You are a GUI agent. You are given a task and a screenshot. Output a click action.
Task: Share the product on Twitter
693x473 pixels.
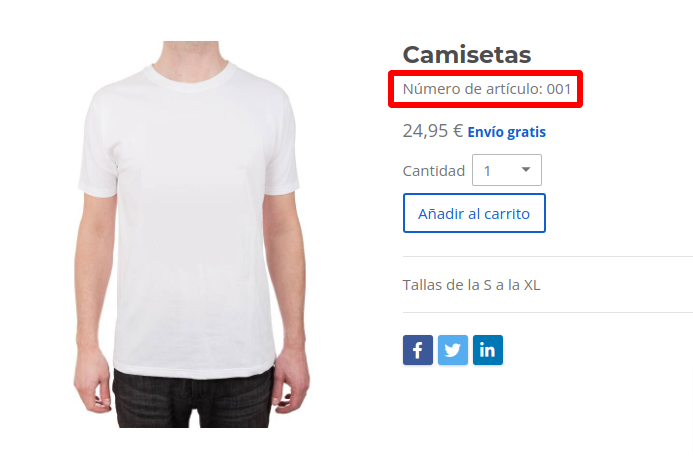click(453, 350)
